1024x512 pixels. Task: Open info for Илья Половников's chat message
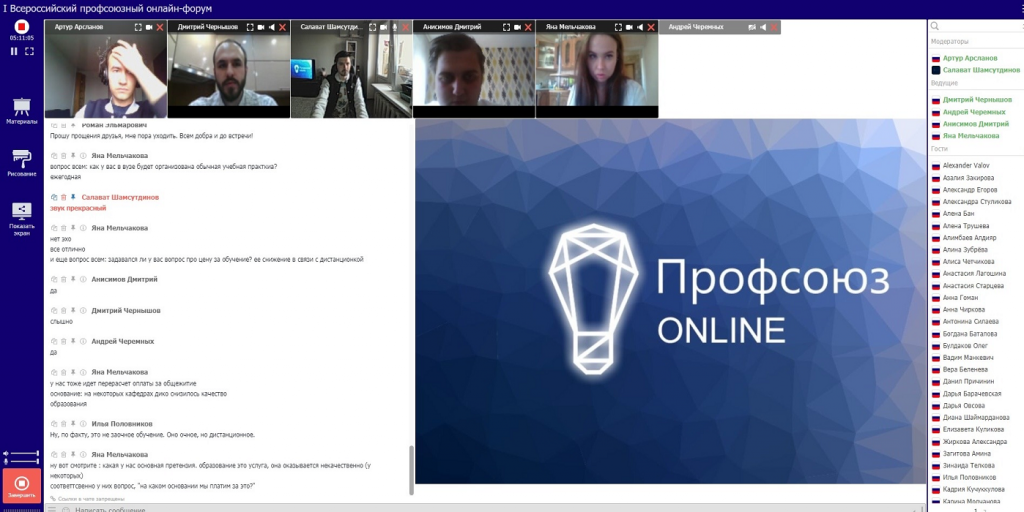[83, 424]
